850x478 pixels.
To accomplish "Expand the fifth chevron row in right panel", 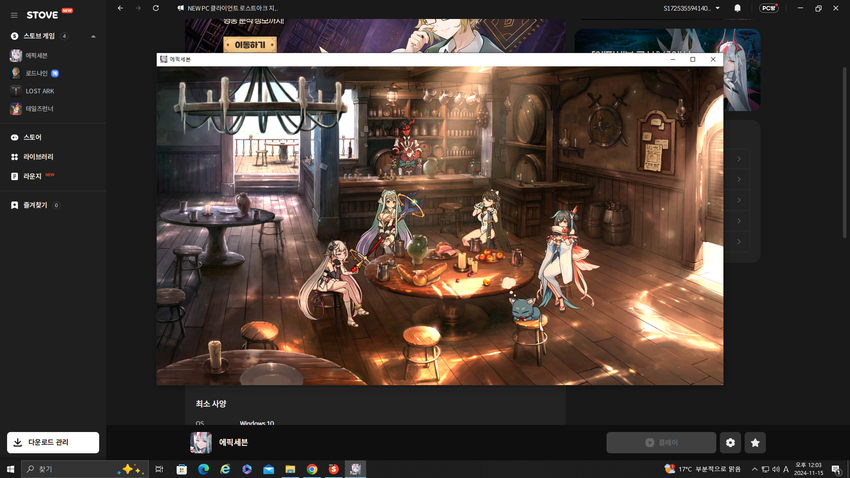I will (738, 242).
